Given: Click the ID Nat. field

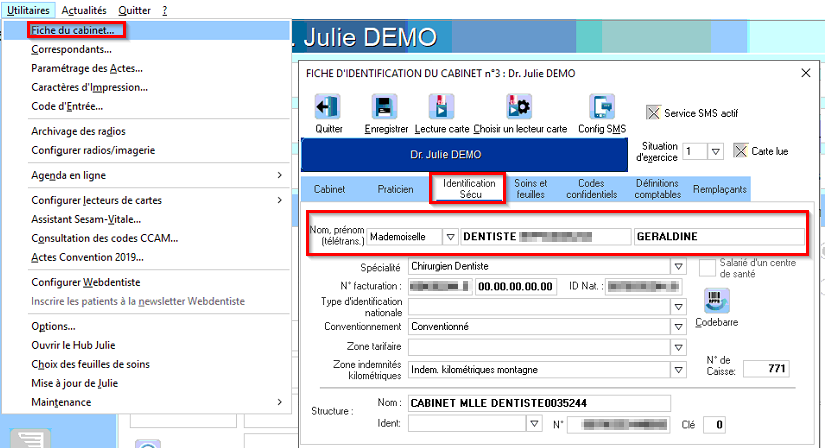Looking at the screenshot, I should [x=643, y=286].
